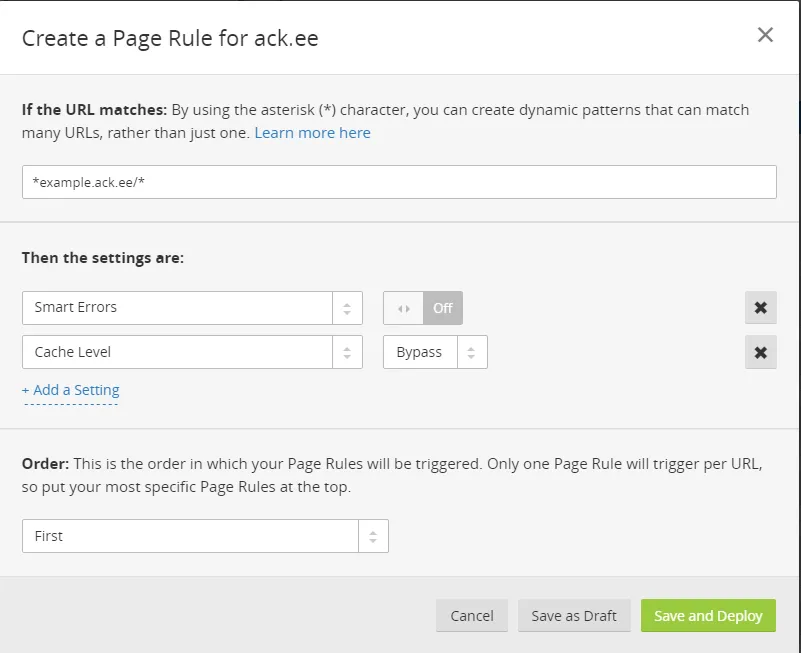Close the Create a Page Rule dialog
The height and width of the screenshot is (653, 801).
click(x=765, y=35)
